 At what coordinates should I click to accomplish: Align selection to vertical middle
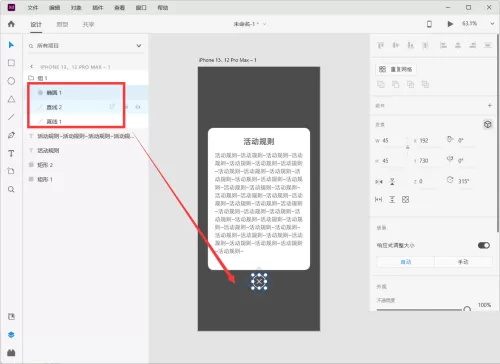pos(396,45)
